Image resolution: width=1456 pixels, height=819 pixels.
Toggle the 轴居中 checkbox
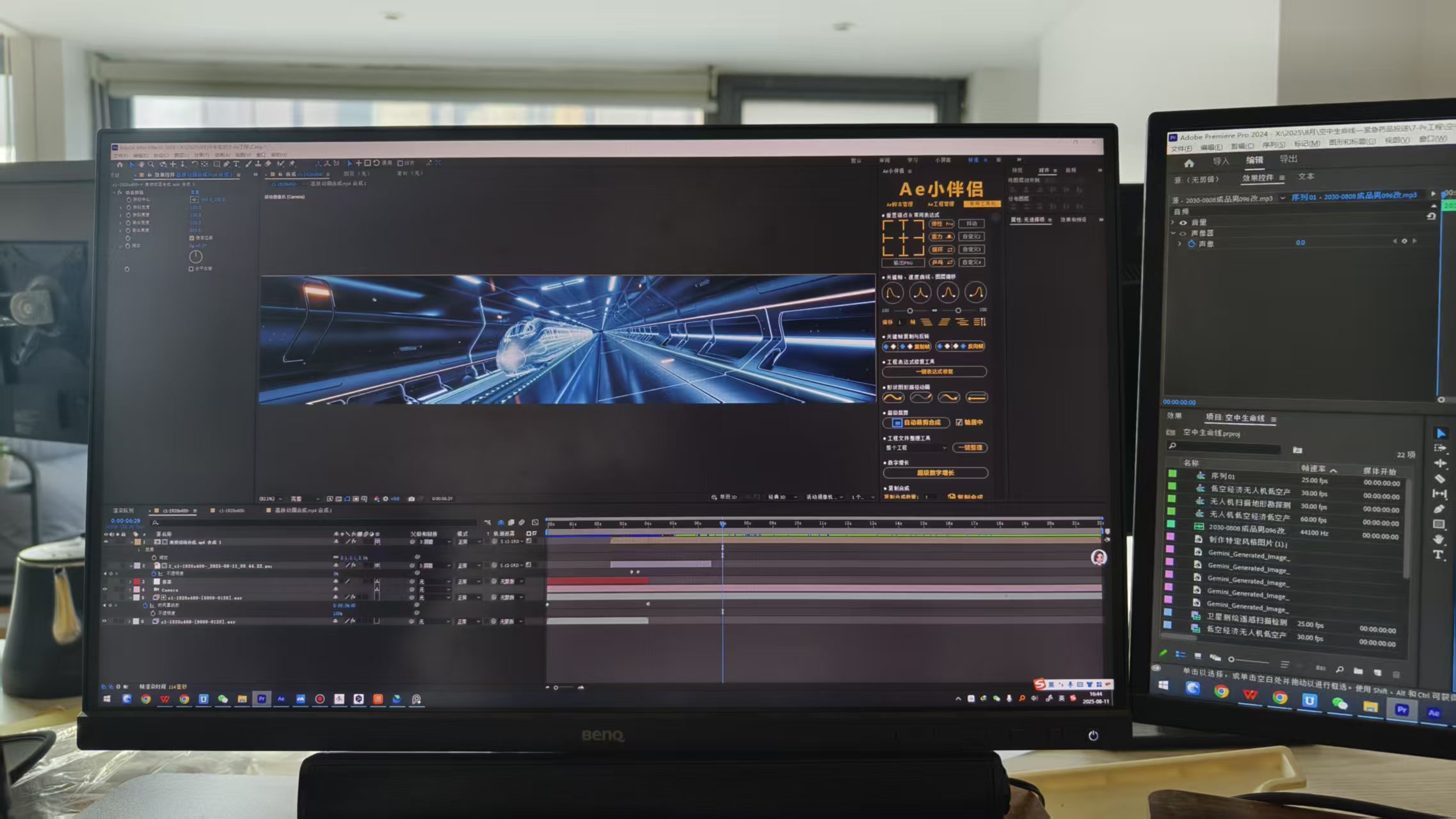coord(959,423)
